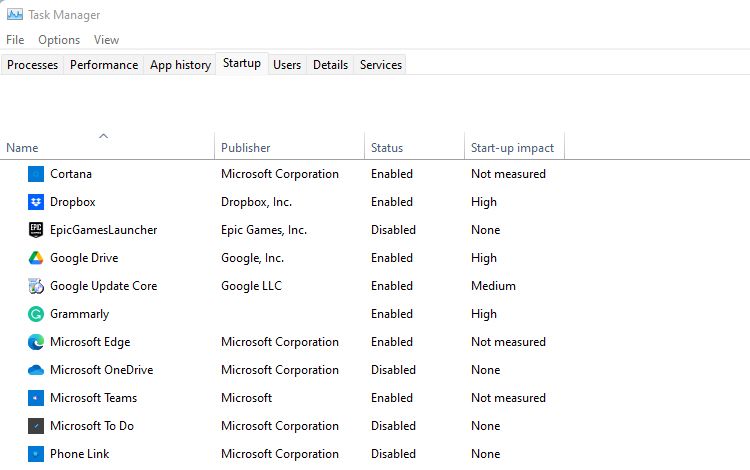The height and width of the screenshot is (470, 750).
Task: Sort entries by Status column header
Action: tap(387, 148)
